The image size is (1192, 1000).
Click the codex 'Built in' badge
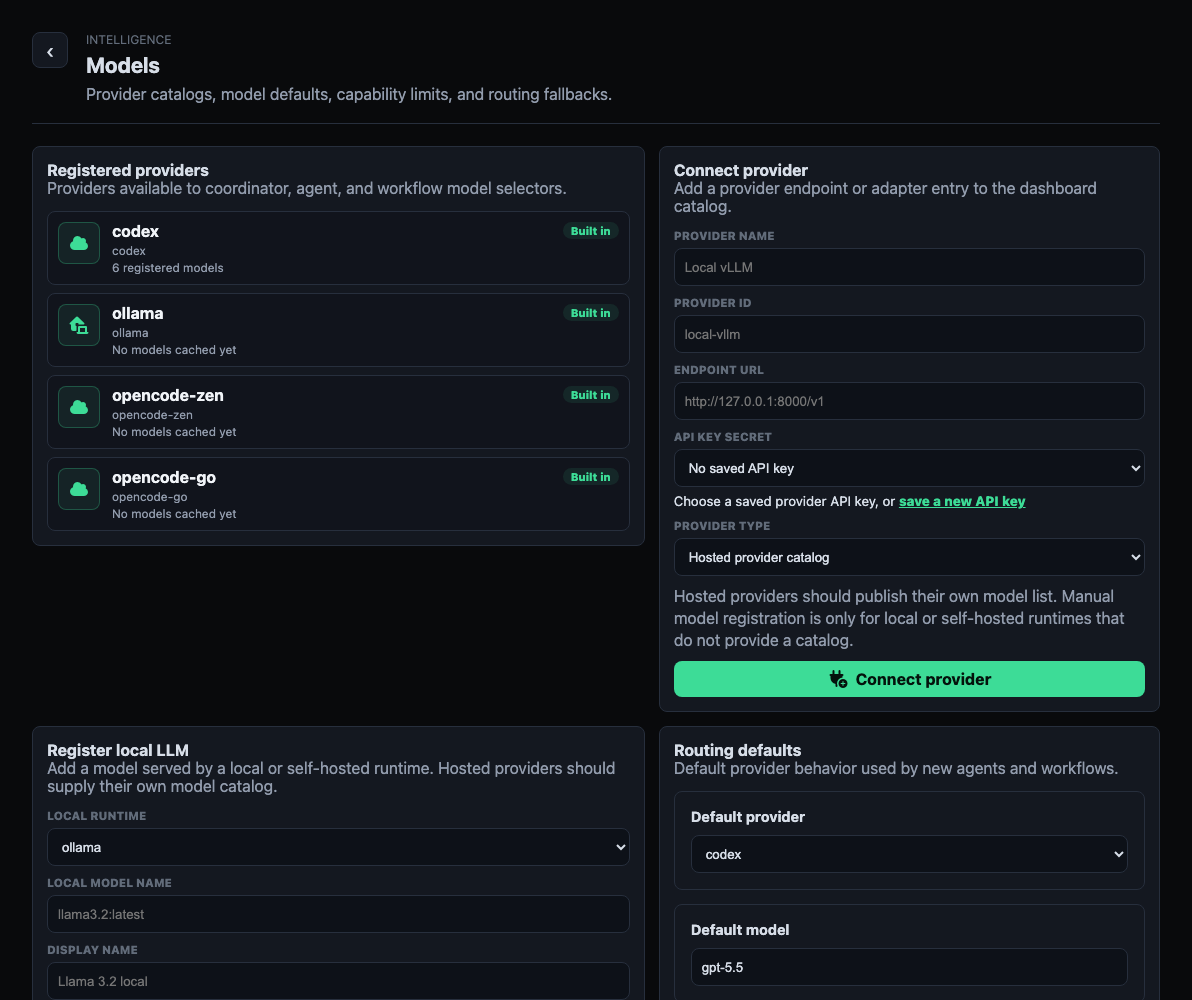tap(591, 231)
